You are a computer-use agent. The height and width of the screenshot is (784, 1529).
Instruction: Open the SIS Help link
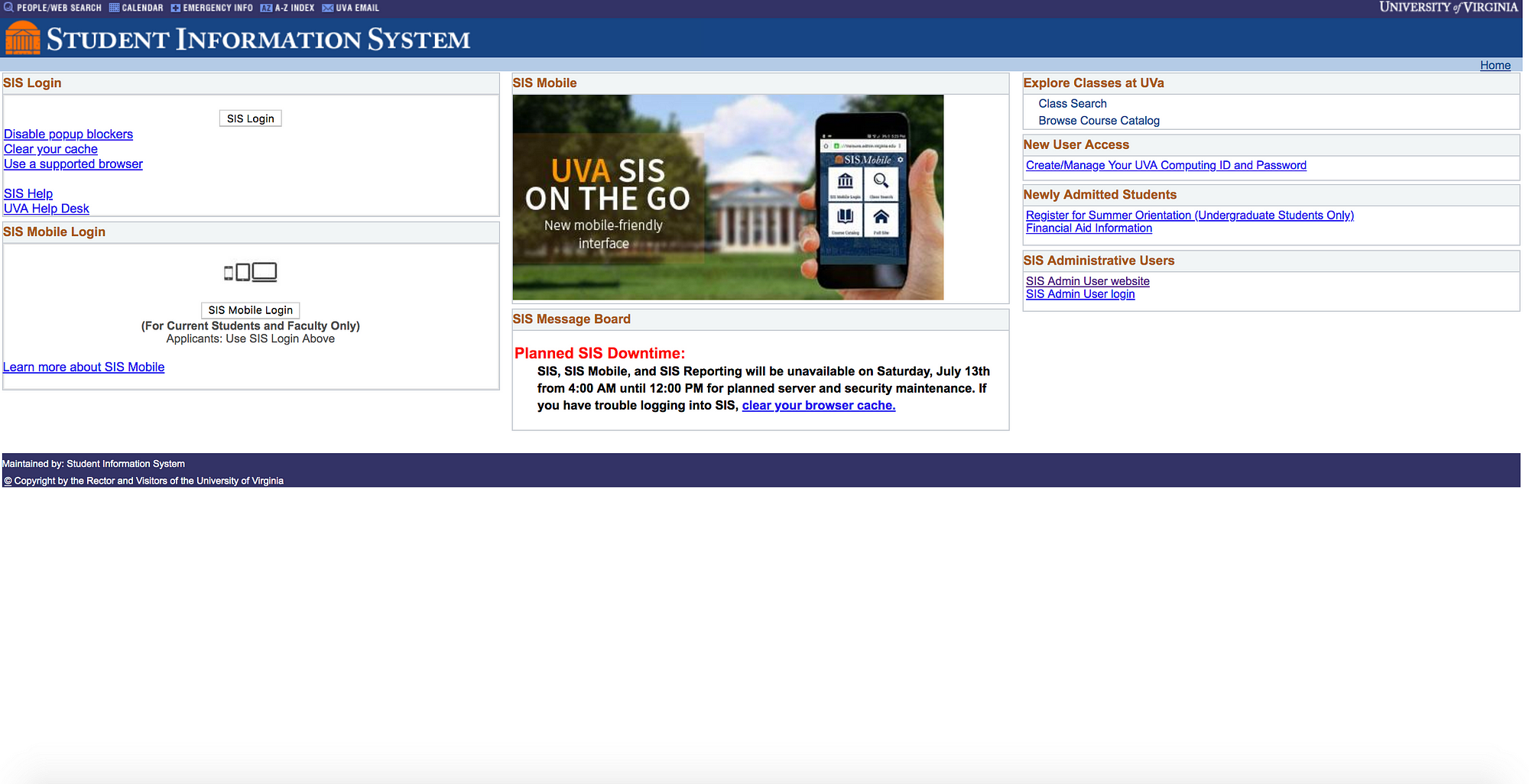click(28, 194)
